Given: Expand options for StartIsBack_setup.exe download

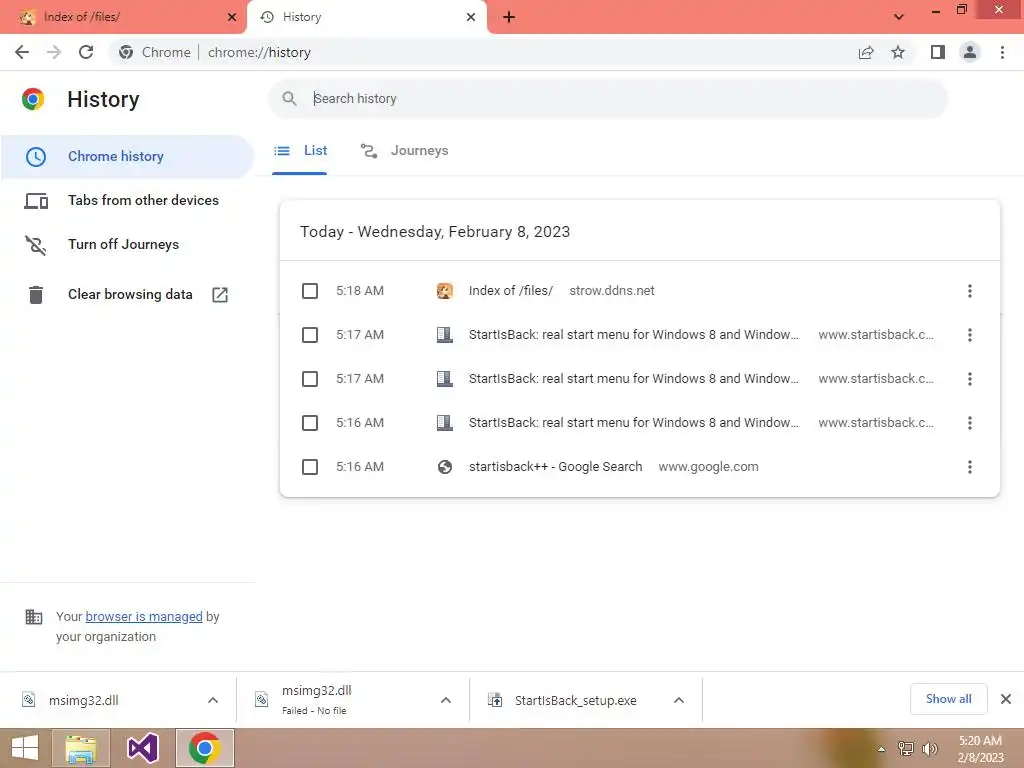Looking at the screenshot, I should pyautogui.click(x=679, y=701).
